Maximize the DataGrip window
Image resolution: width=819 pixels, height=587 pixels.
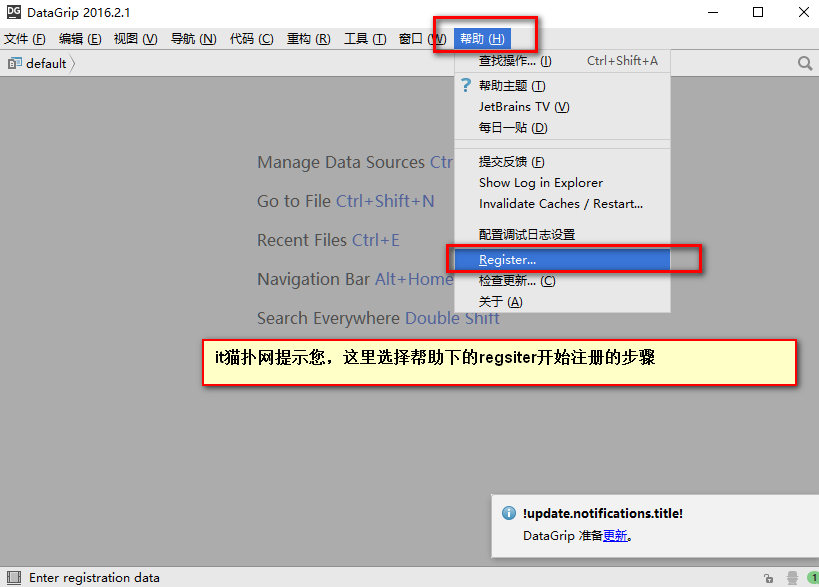tap(758, 12)
